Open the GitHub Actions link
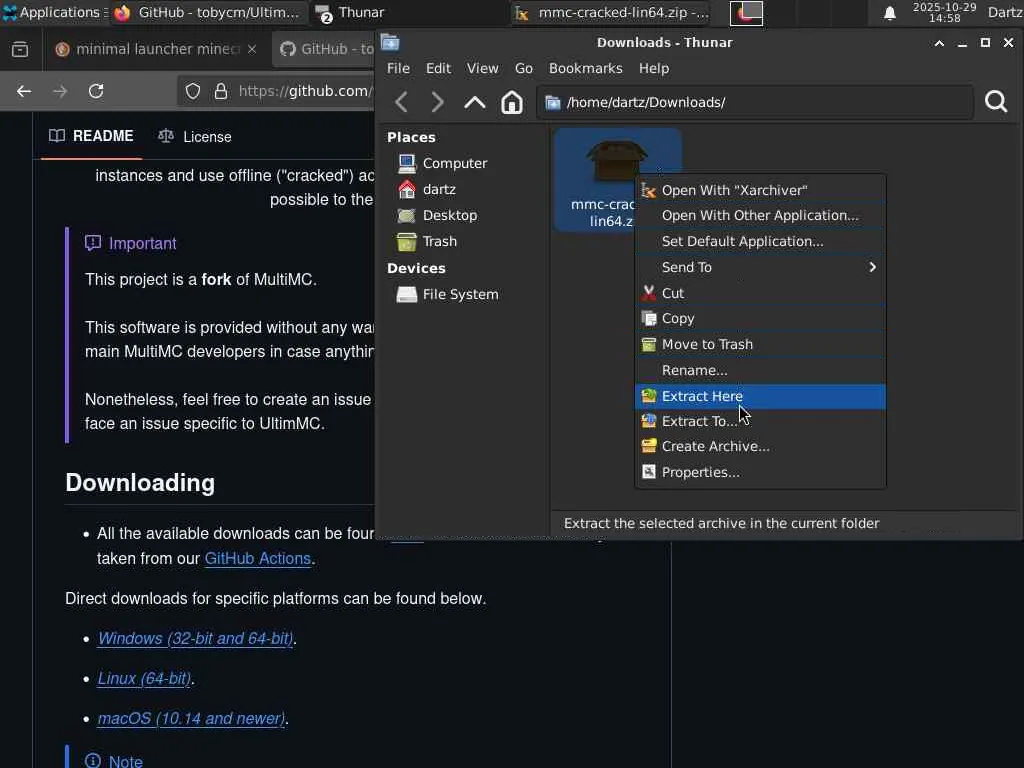The height and width of the screenshot is (768, 1024). [257, 559]
